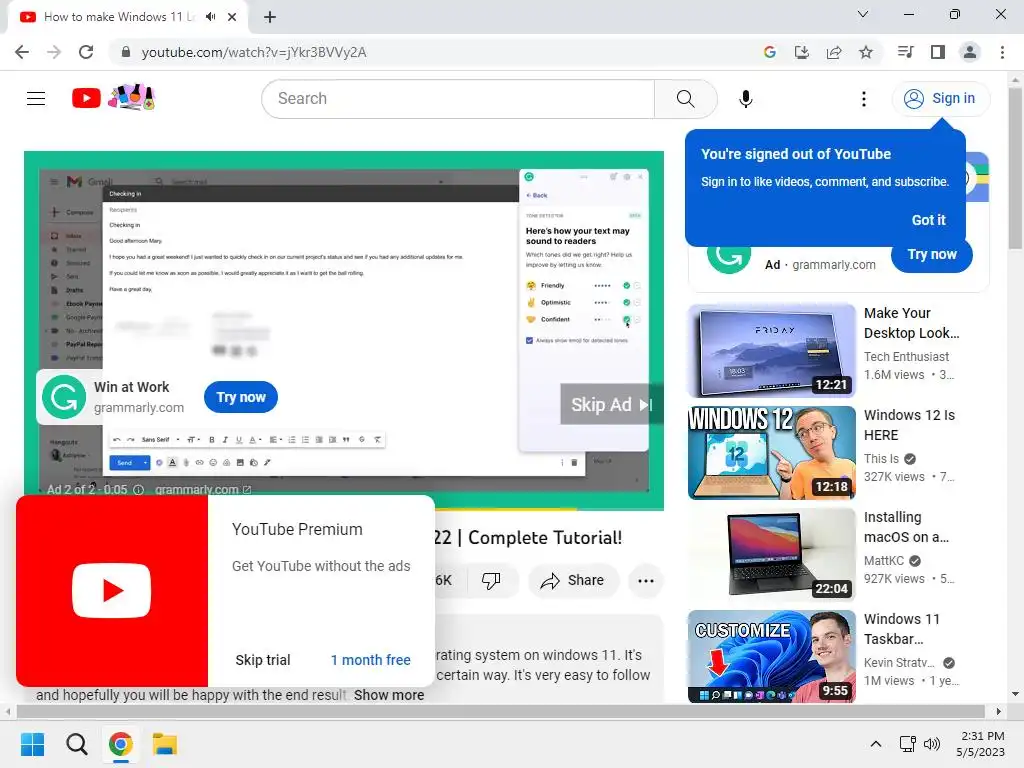This screenshot has height=768, width=1024.
Task: Click the address bar URL
Action: pos(253,52)
